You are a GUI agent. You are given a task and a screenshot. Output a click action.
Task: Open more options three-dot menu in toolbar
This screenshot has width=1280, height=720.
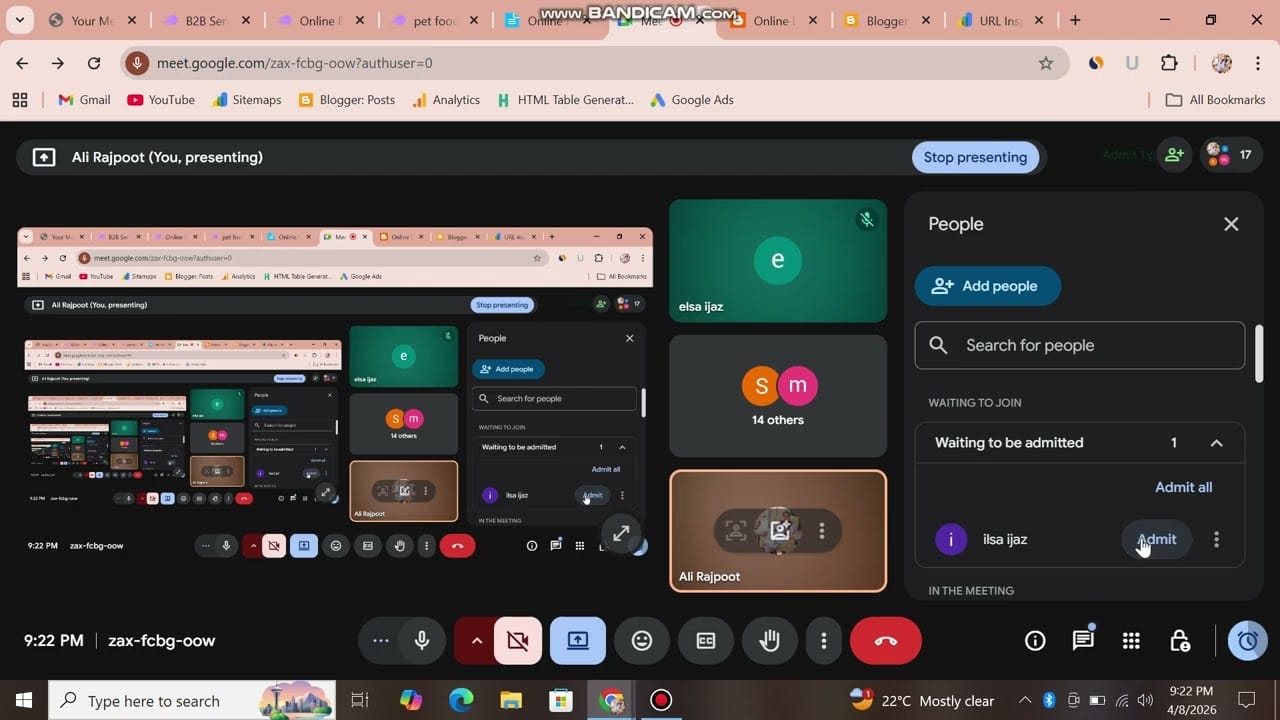[824, 641]
